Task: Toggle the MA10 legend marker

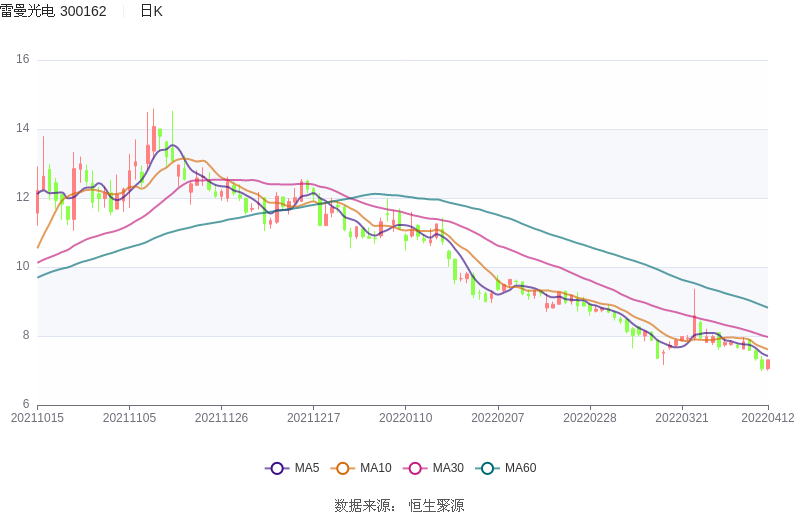Action: (343, 468)
